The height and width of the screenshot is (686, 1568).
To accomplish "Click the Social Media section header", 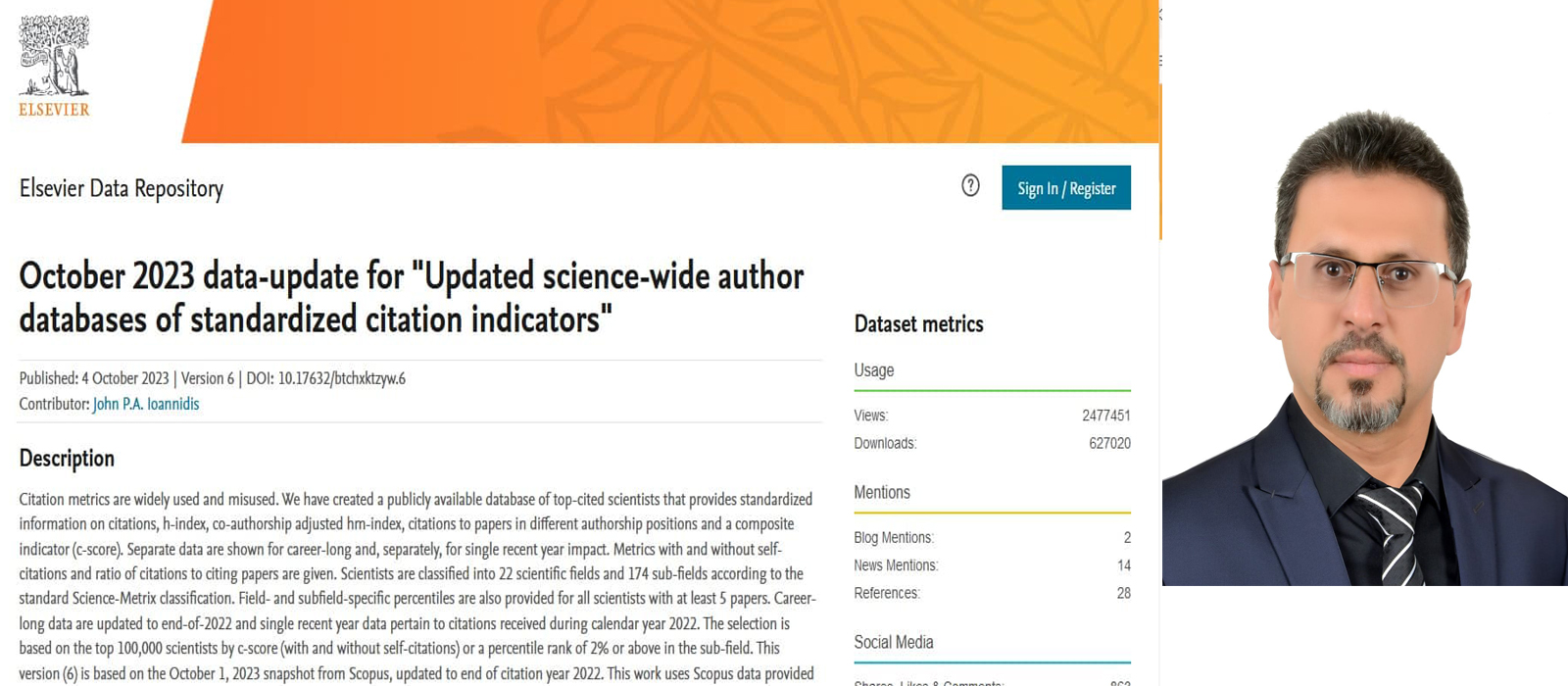I will pos(894,642).
